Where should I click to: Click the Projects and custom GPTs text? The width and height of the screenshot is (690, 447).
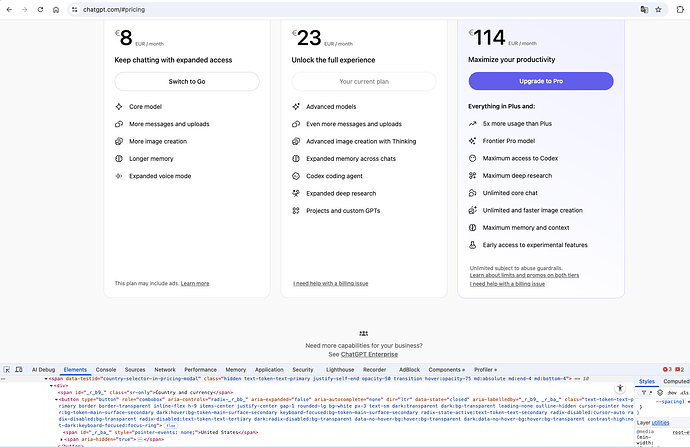click(343, 211)
